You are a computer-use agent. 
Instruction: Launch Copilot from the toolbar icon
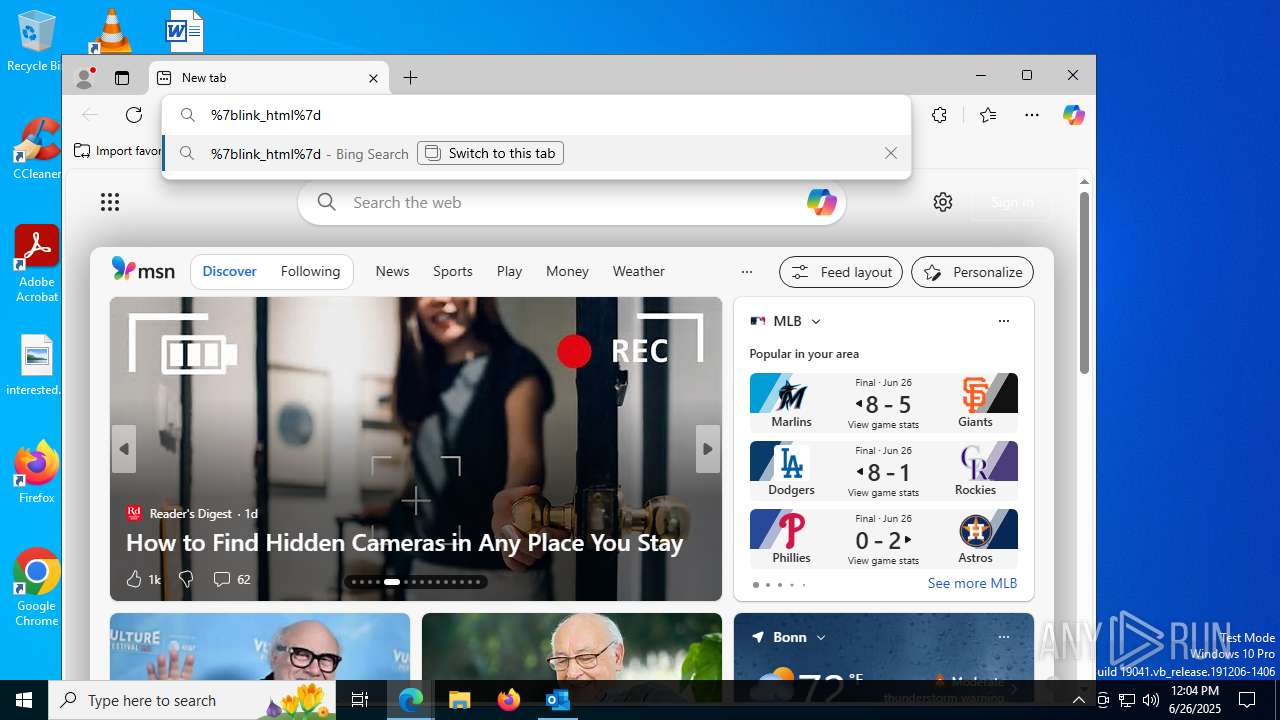(1074, 115)
